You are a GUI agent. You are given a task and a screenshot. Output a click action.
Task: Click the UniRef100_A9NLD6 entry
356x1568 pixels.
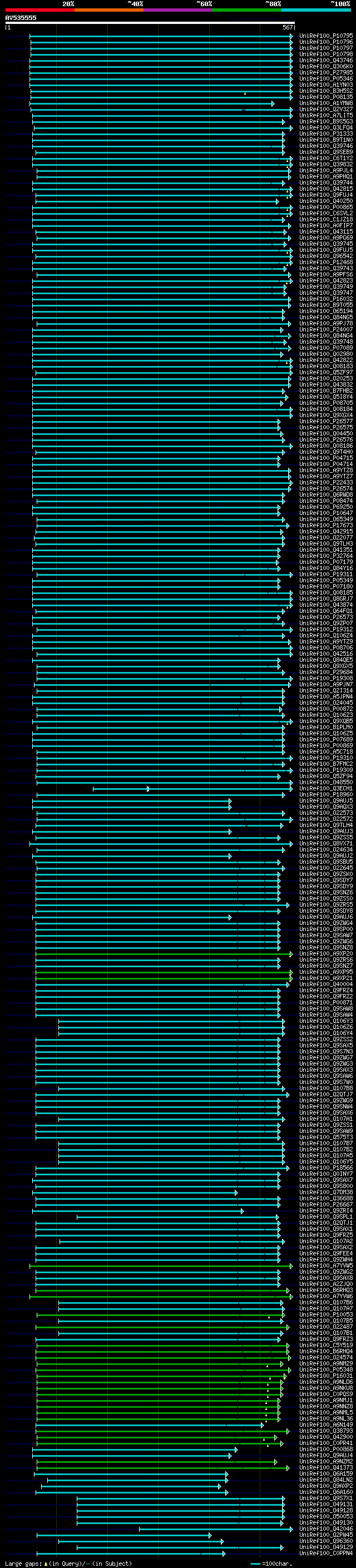point(325,1382)
